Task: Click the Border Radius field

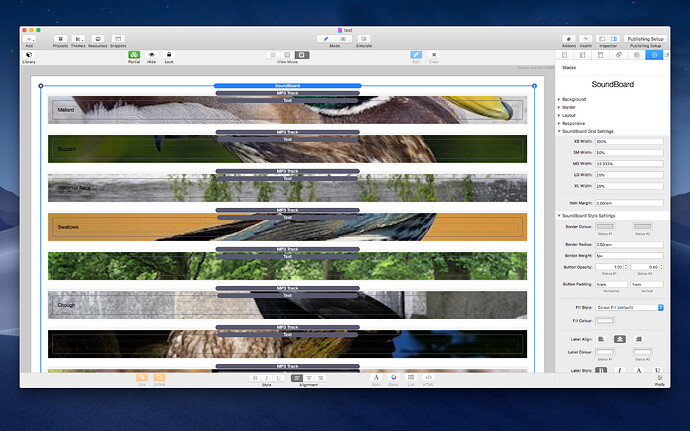Action: pyautogui.click(x=629, y=244)
